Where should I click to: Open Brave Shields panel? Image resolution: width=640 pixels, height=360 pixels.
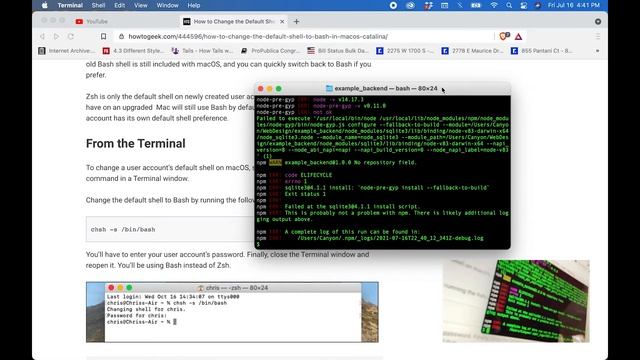pyautogui.click(x=504, y=36)
